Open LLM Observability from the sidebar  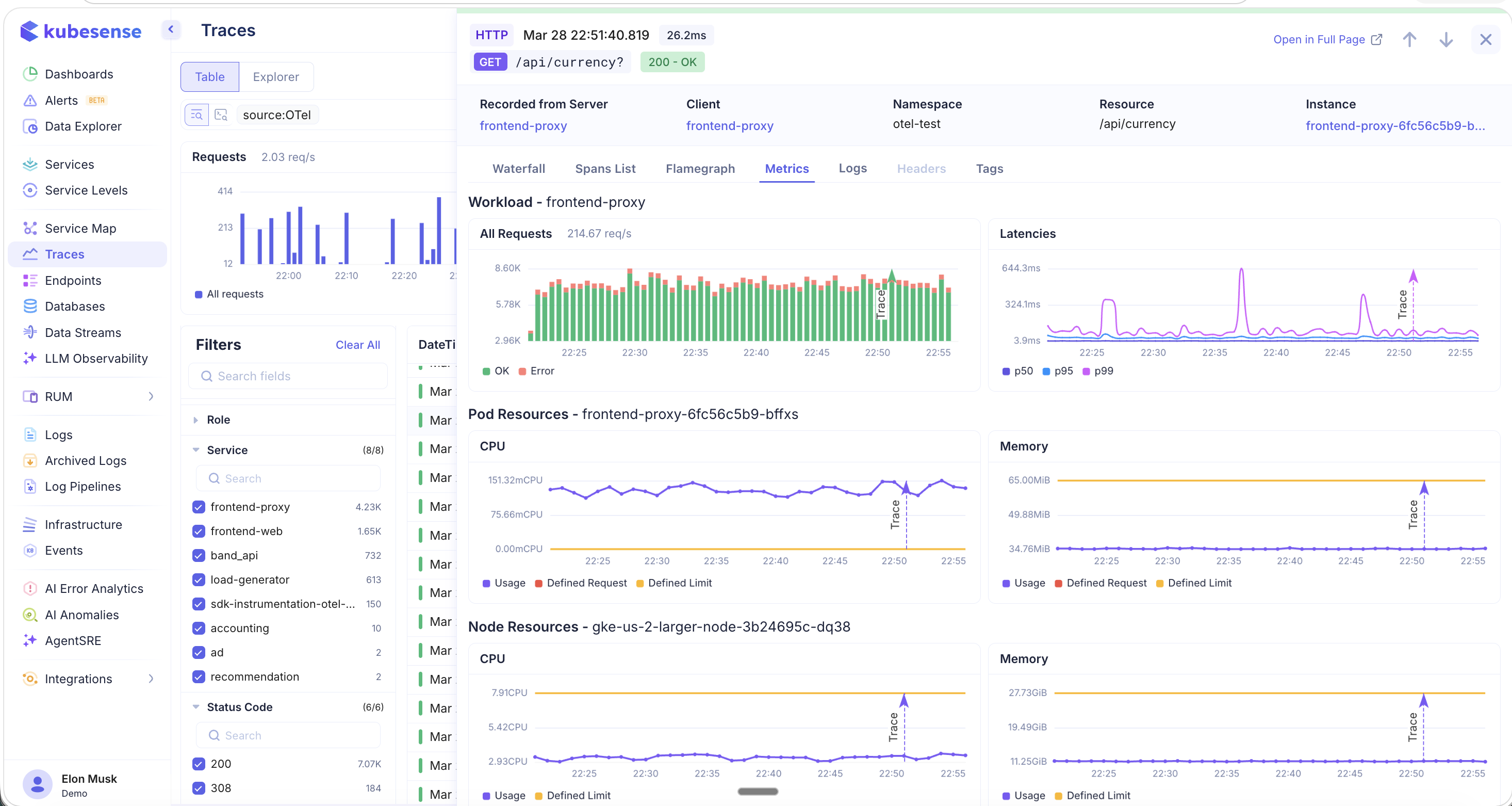pos(96,358)
